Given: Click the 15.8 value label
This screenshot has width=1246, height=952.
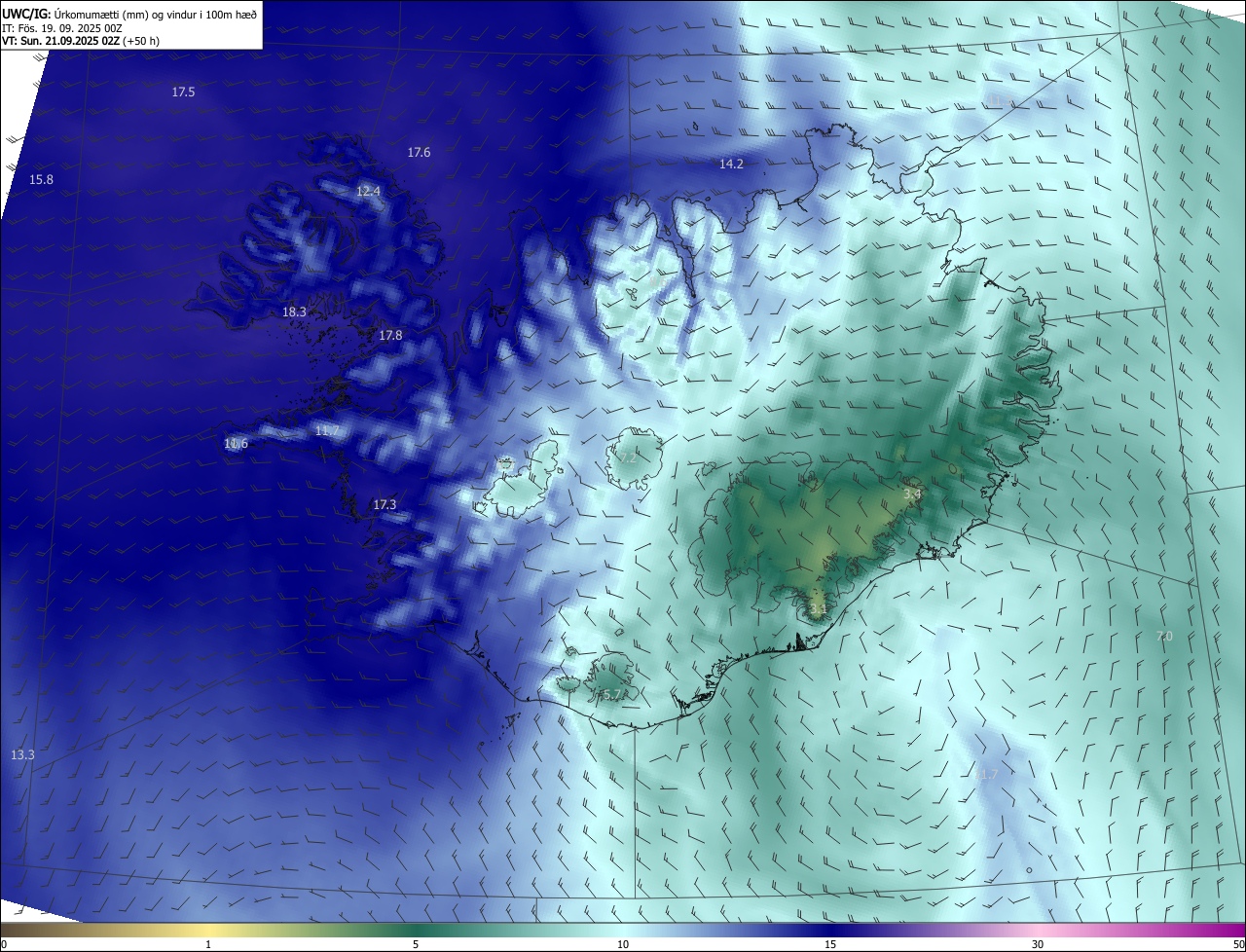Looking at the screenshot, I should coord(41,180).
